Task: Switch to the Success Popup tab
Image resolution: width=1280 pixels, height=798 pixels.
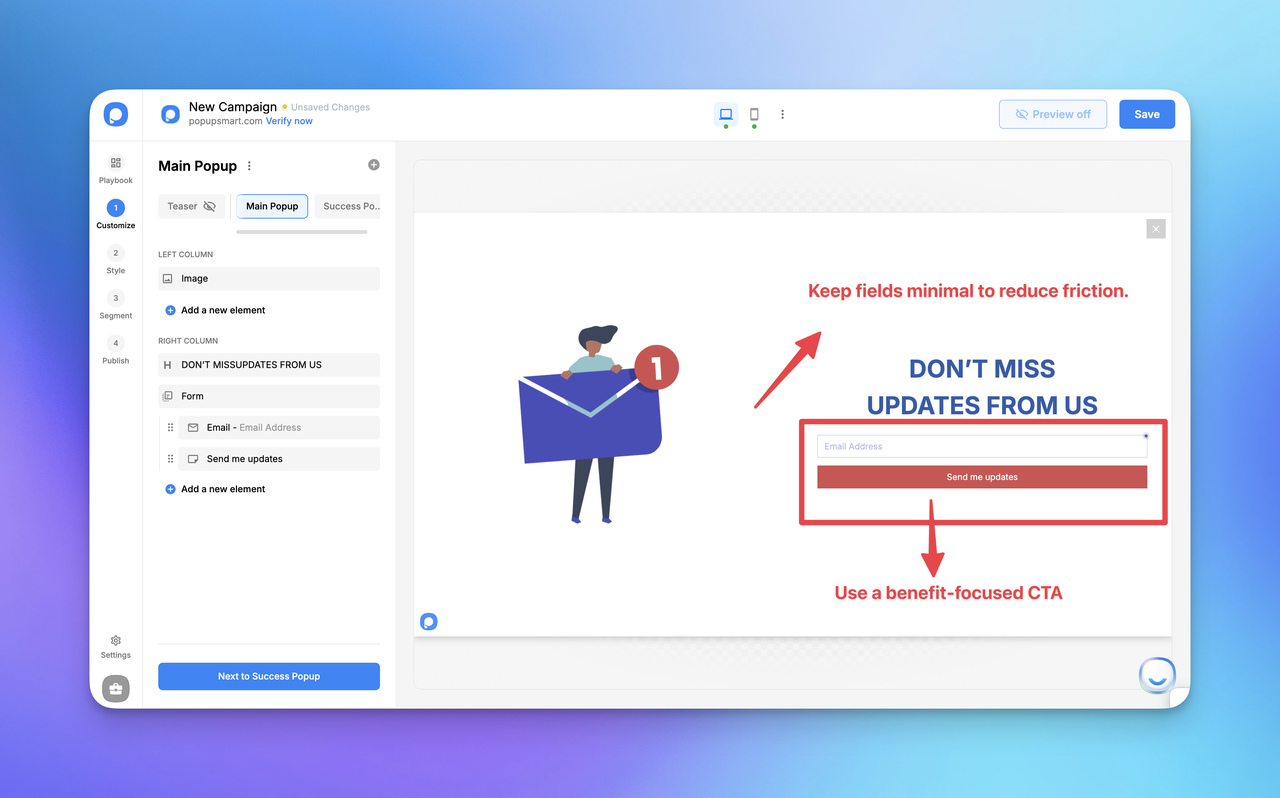Action: 348,206
